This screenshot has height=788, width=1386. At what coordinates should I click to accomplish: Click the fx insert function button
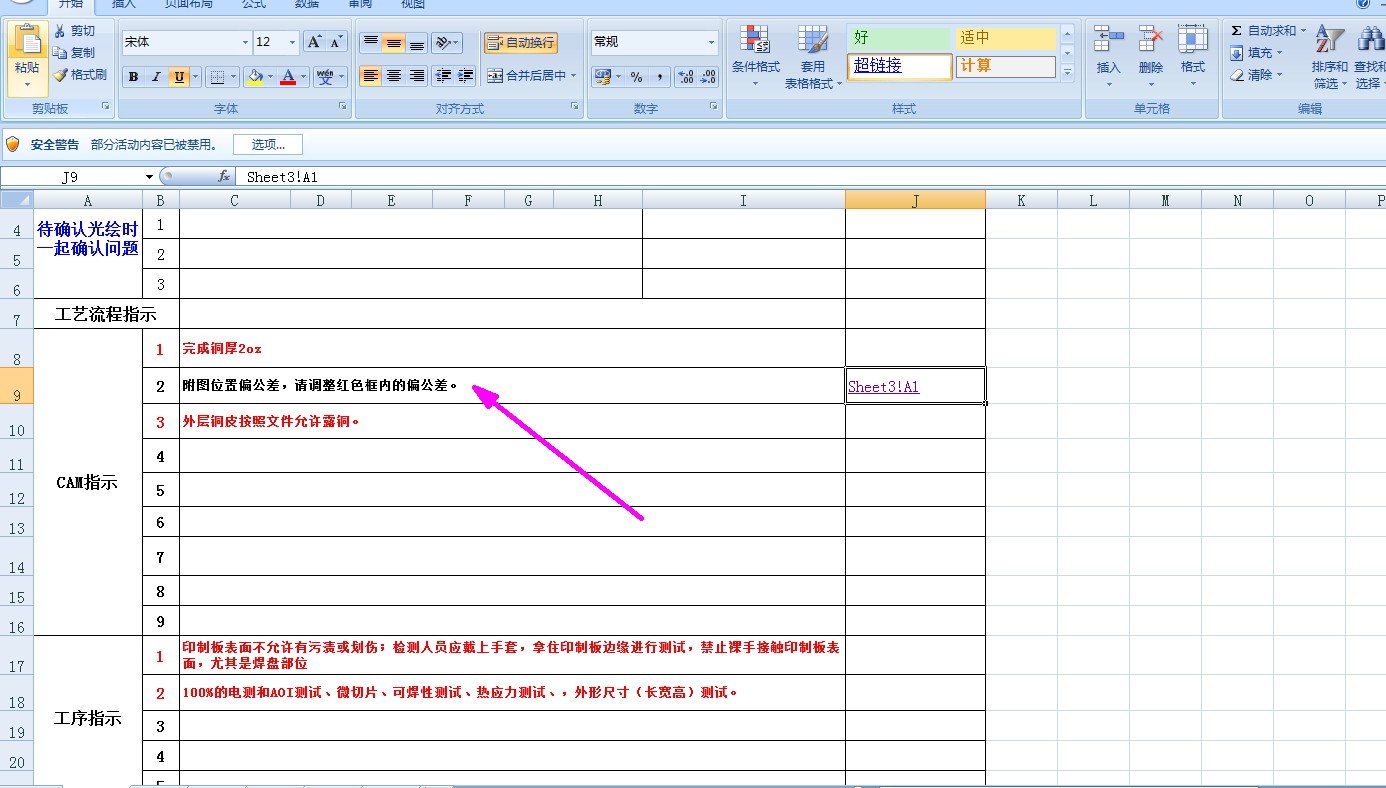[x=224, y=176]
